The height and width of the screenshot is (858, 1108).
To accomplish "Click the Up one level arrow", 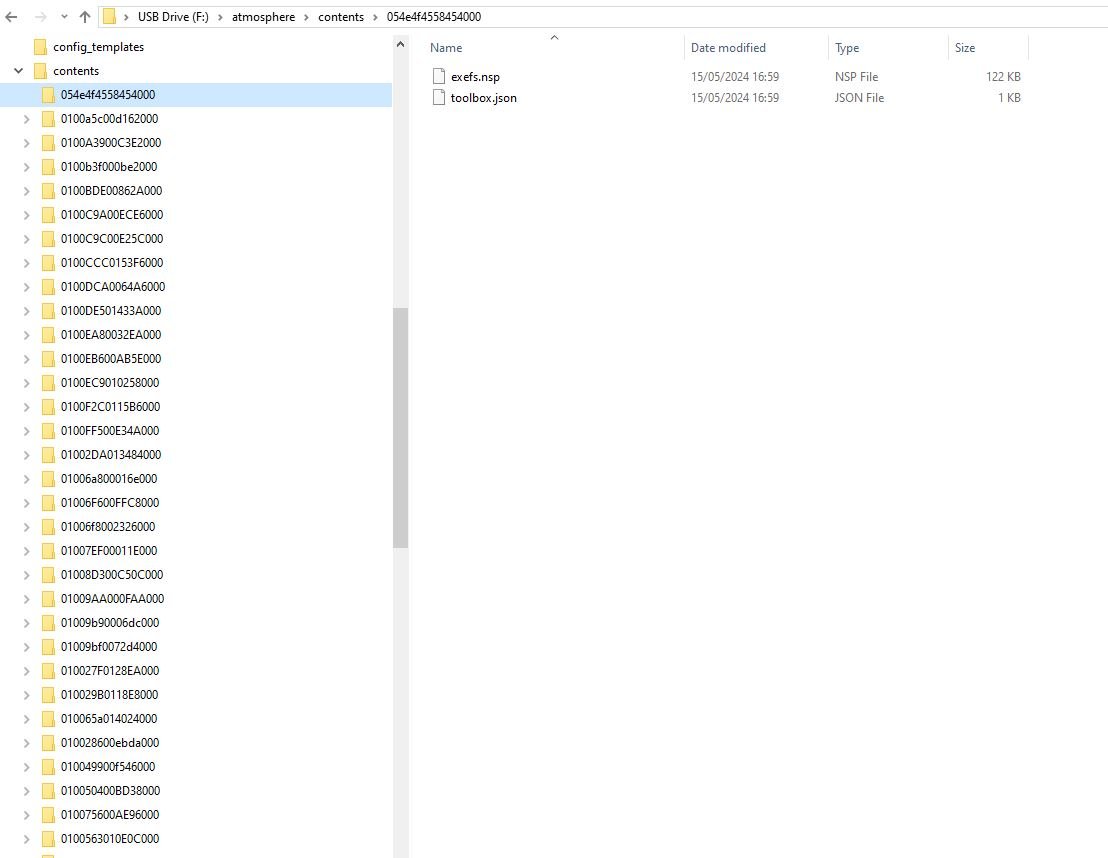I will click(85, 17).
